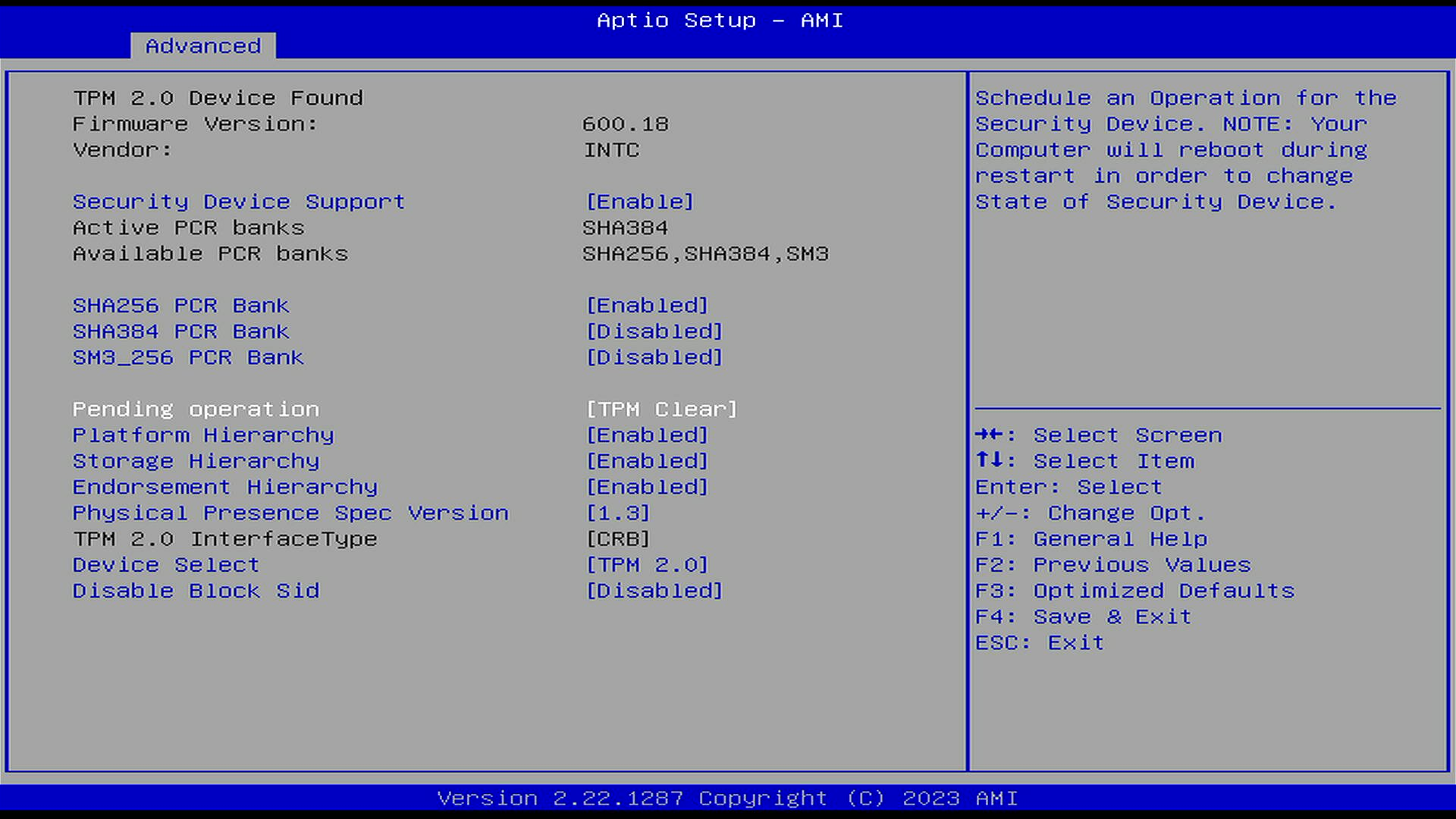This screenshot has height=819, width=1456.
Task: Select Security Device Support setting
Action: pyautogui.click(x=239, y=202)
